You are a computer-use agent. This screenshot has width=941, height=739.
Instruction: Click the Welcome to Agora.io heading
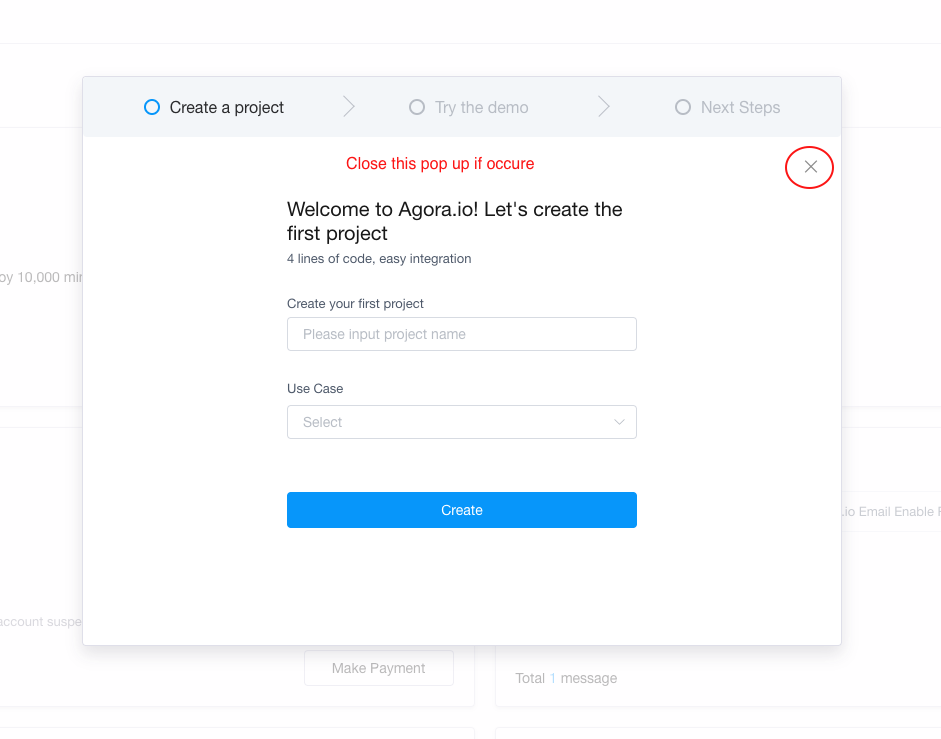(455, 221)
